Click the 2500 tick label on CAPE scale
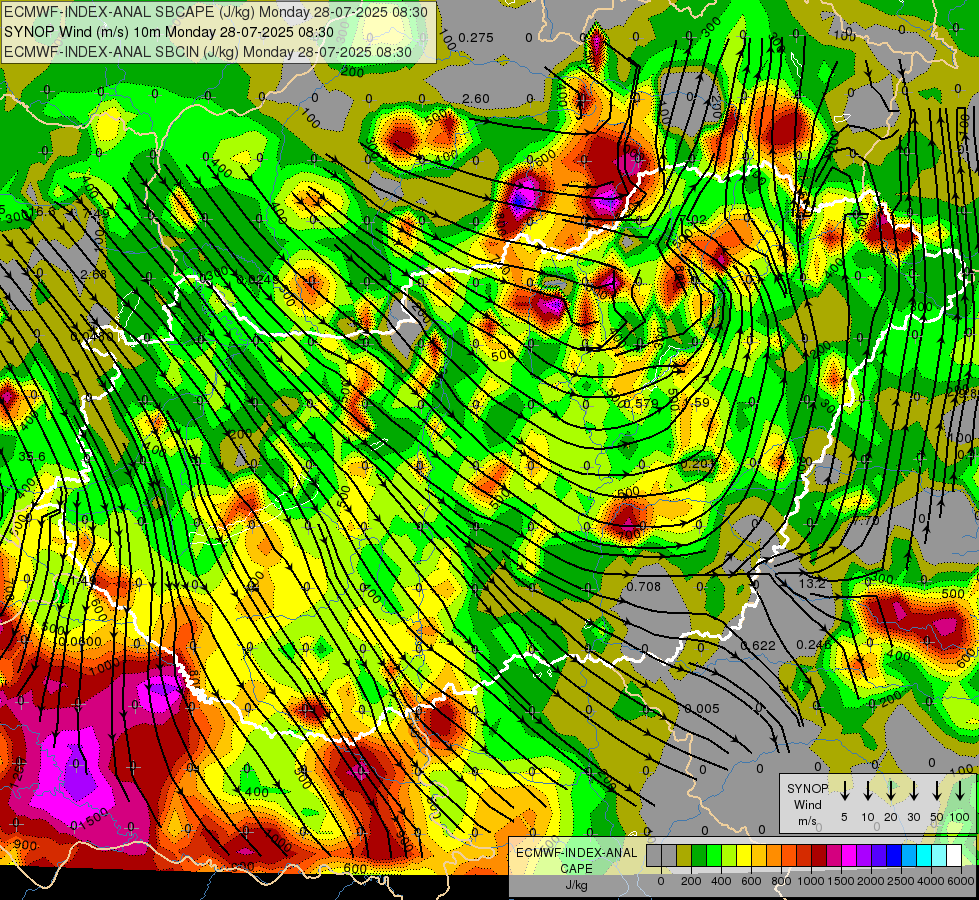Screen dimensions: 979x900 [x=900, y=881]
